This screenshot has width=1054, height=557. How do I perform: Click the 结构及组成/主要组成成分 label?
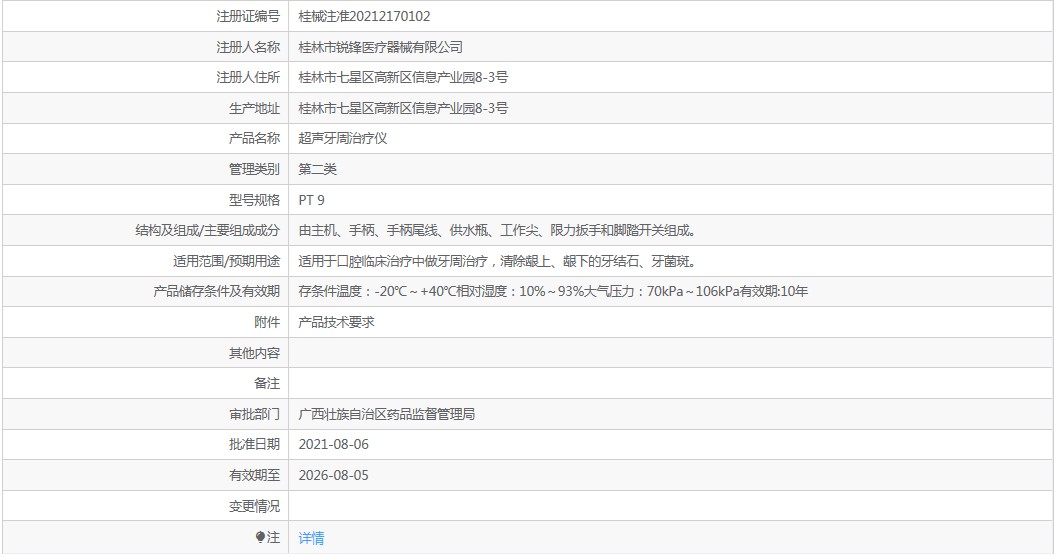[208, 230]
